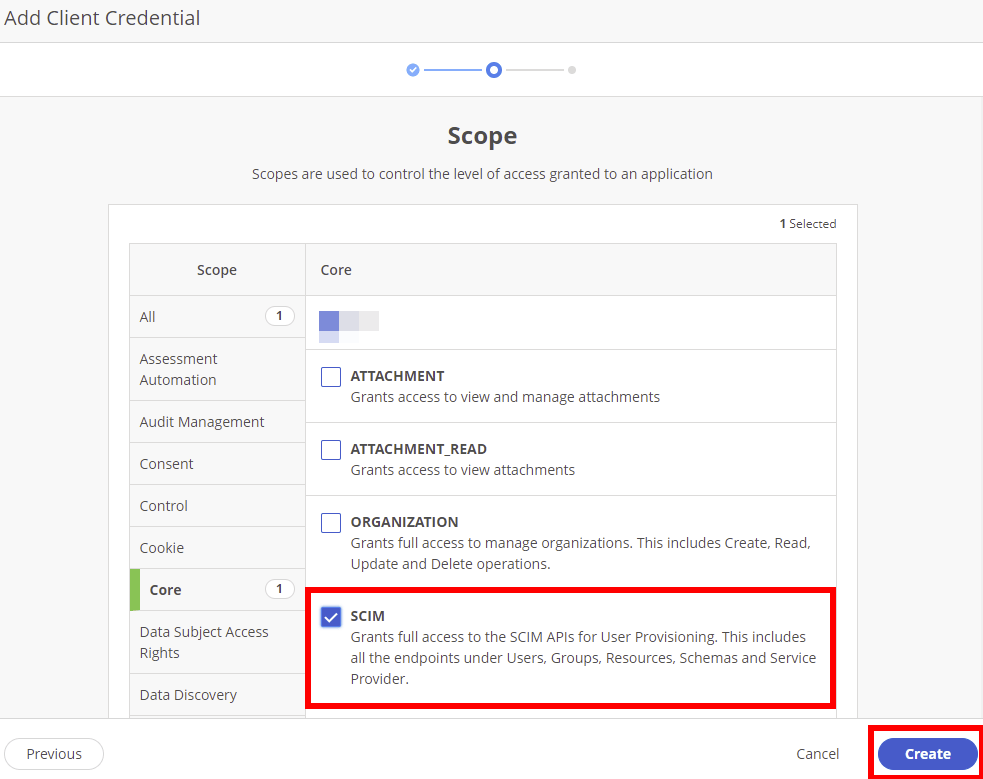
Task: Switch to the Control category
Action: coord(217,506)
